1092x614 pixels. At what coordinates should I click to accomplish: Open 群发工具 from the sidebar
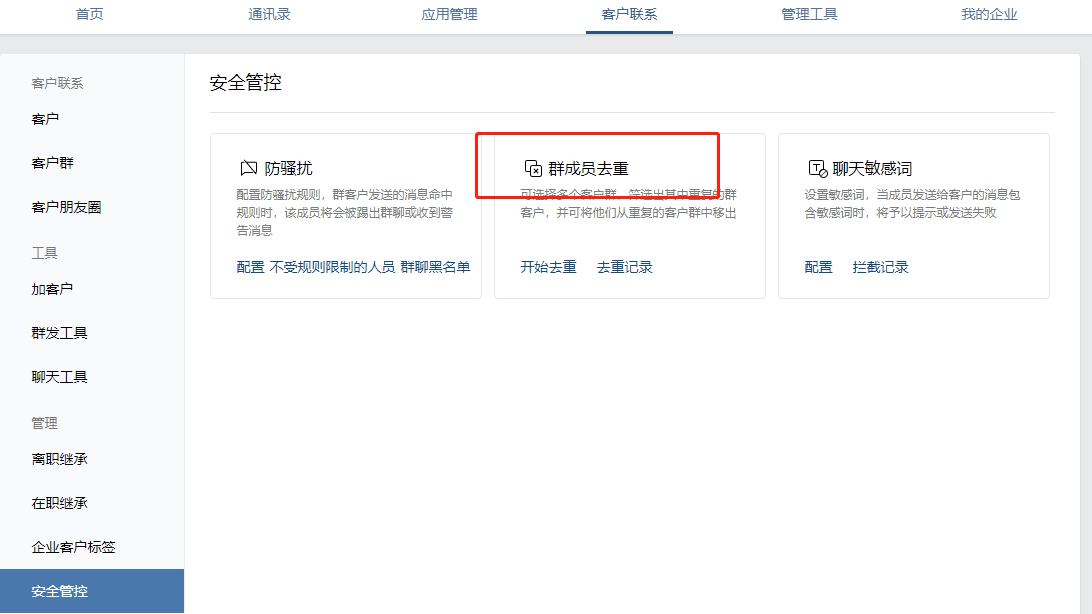click(59, 333)
